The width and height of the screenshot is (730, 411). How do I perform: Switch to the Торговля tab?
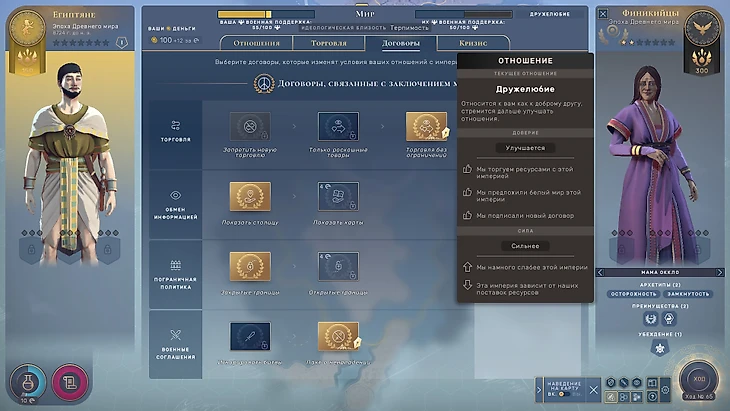(328, 43)
